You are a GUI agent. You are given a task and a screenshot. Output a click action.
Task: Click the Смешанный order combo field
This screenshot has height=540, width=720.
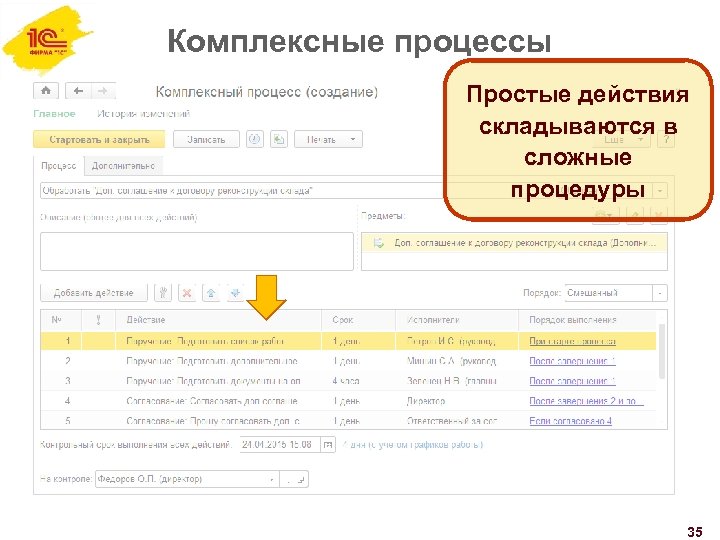608,293
